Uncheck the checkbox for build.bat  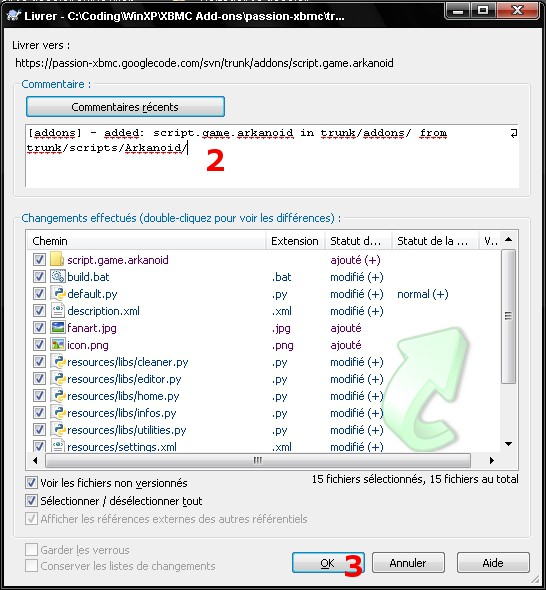point(39,277)
